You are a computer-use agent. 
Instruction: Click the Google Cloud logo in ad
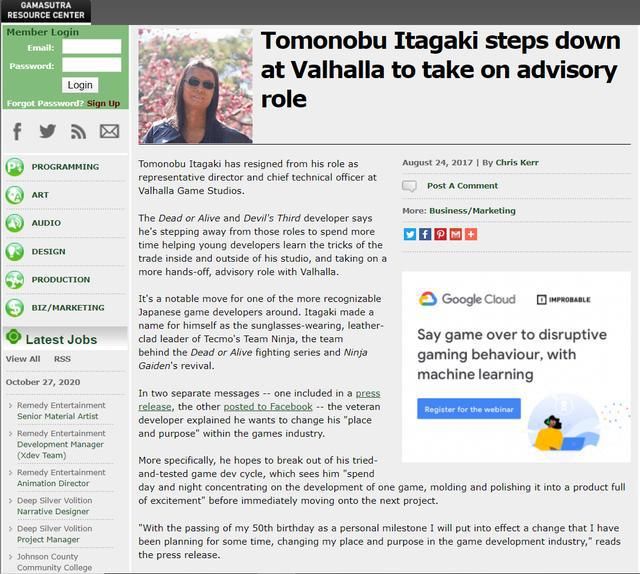point(467,299)
